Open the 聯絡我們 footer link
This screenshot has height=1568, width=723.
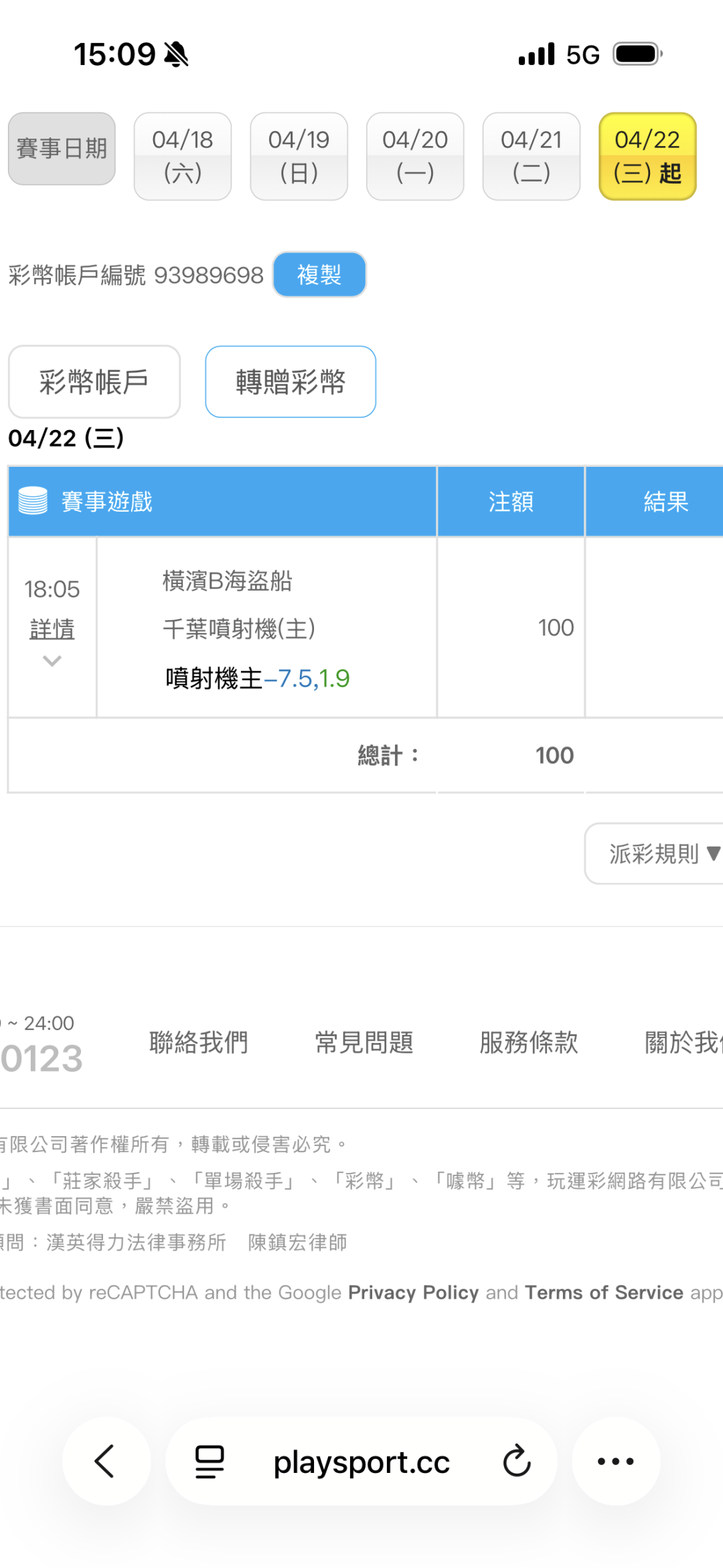[198, 1043]
